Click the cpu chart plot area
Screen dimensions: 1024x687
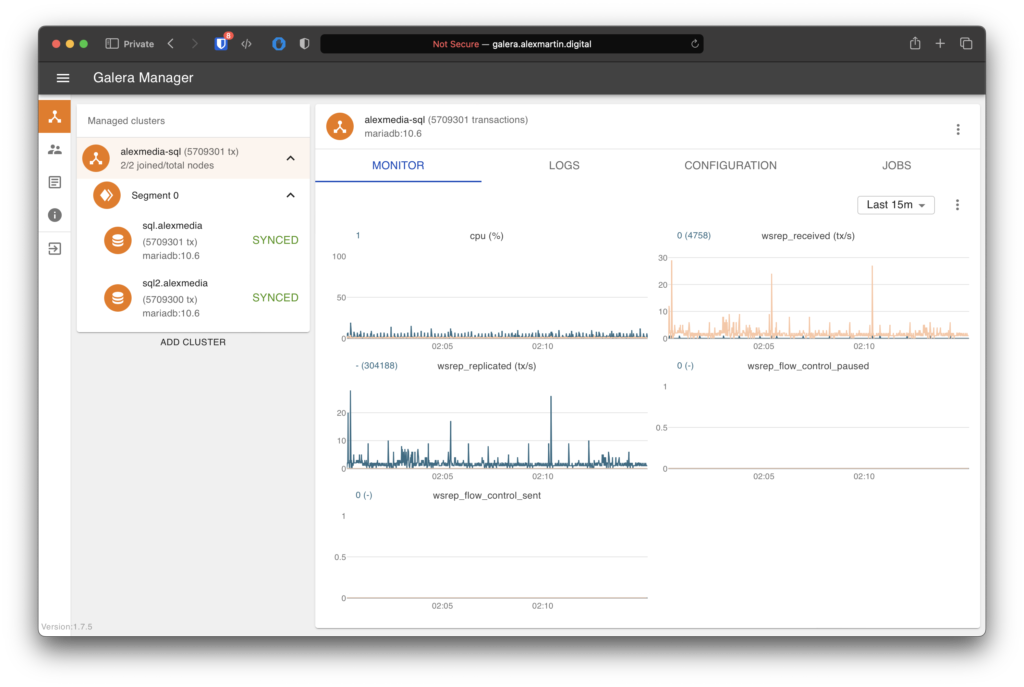[496, 297]
